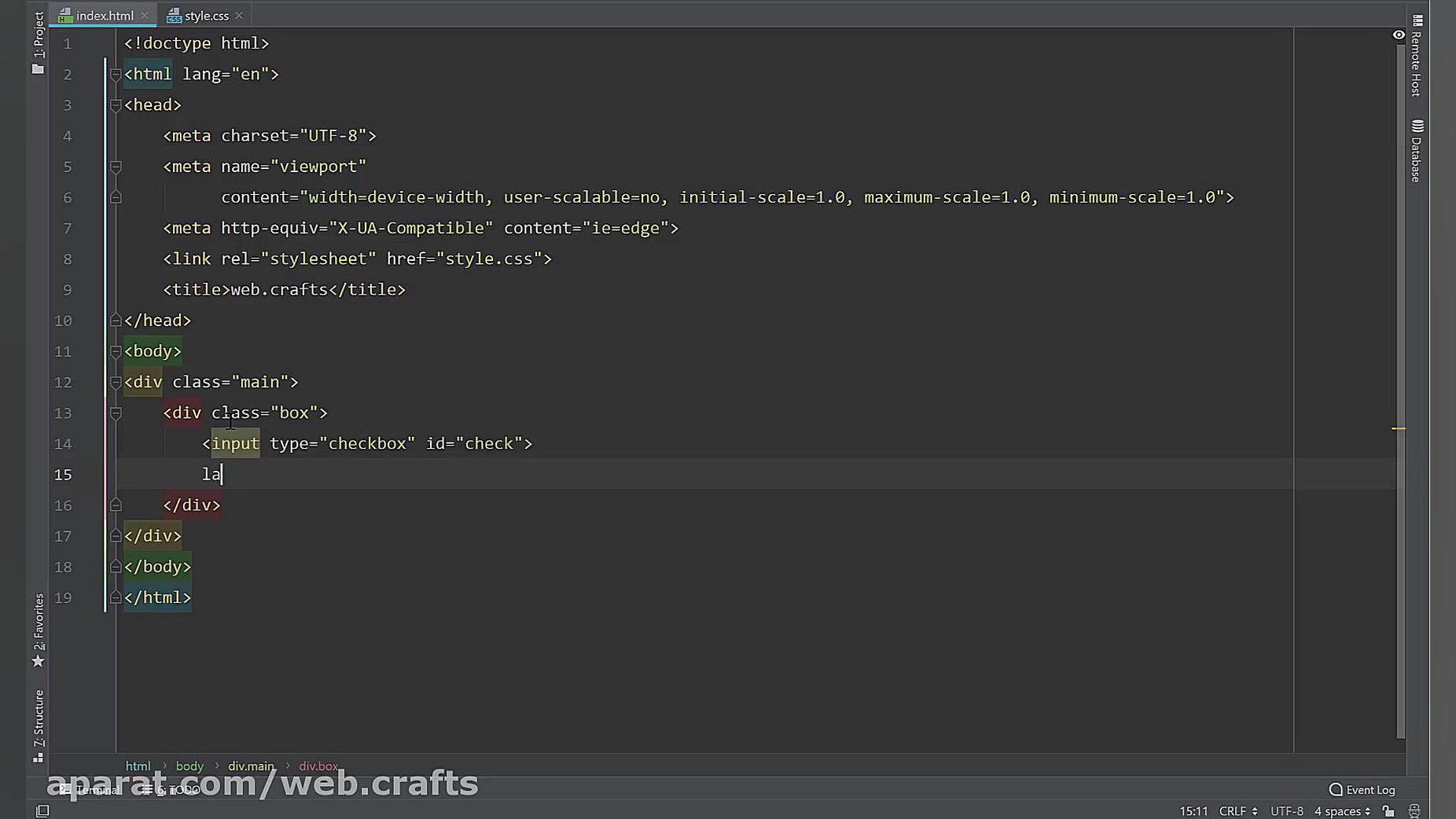Close the style.css tab
Viewport: 1456px width, 819px height.
click(239, 16)
